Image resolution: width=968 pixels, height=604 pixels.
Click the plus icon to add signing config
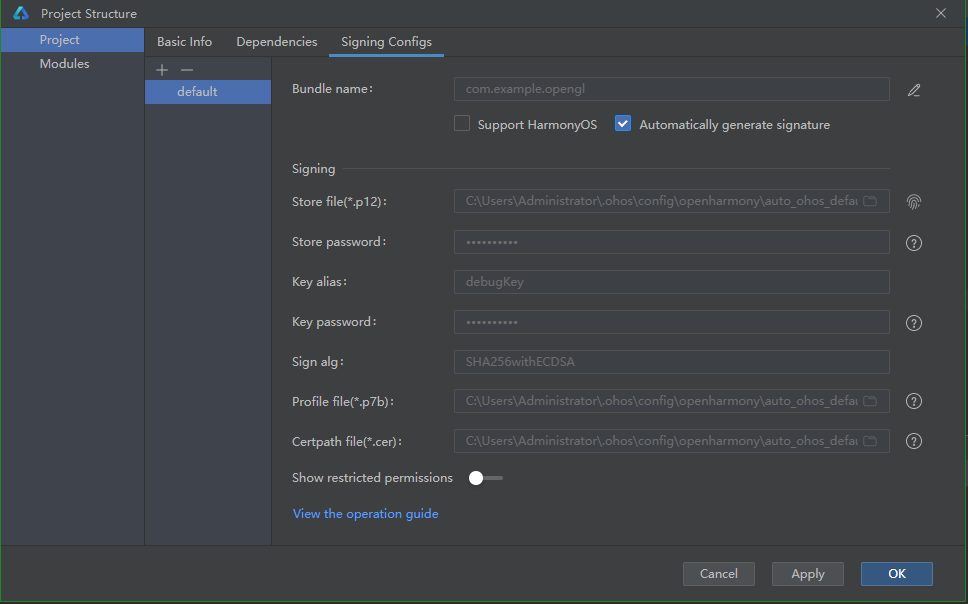point(163,70)
